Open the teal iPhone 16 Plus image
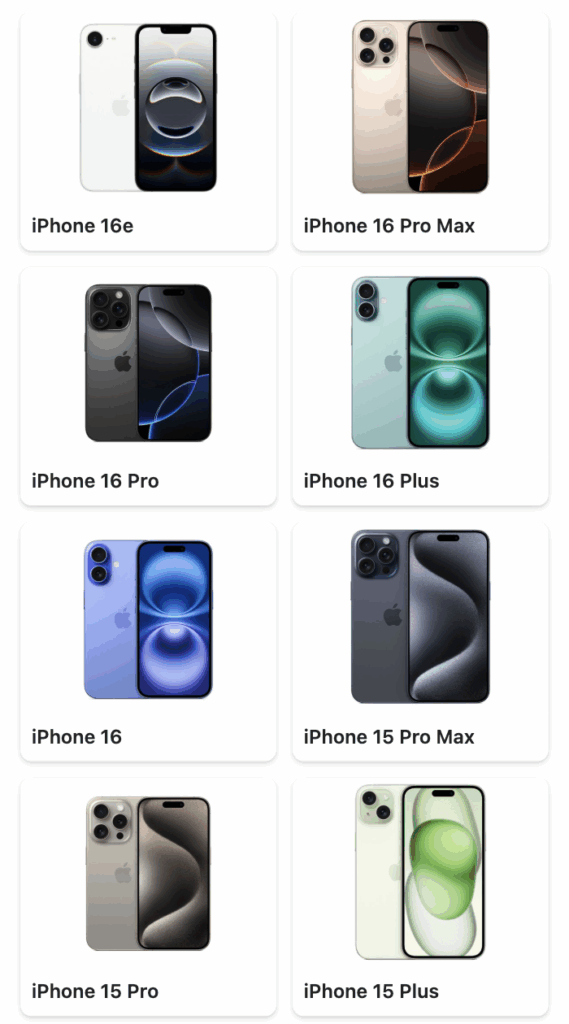Image resolution: width=569 pixels, height=1024 pixels. tap(420, 362)
